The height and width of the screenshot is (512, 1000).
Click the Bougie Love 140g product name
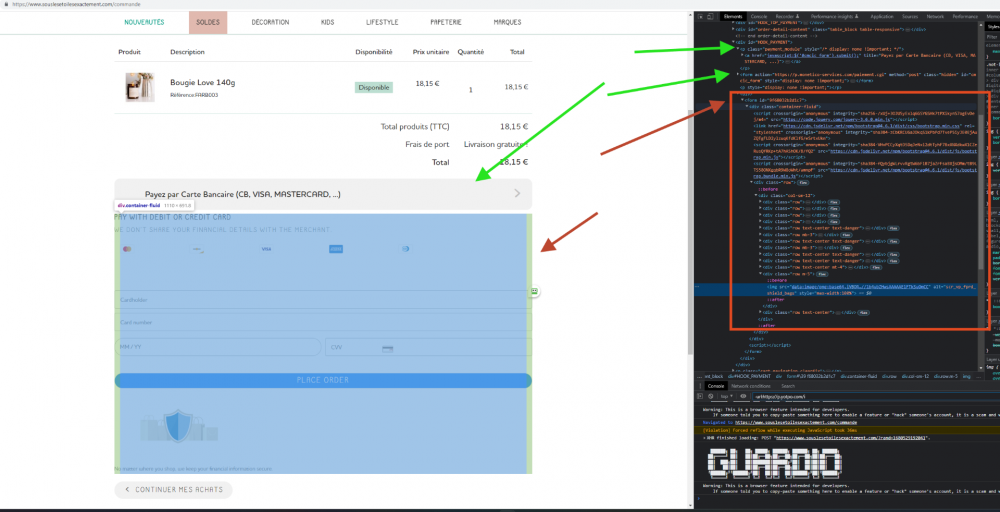203,83
